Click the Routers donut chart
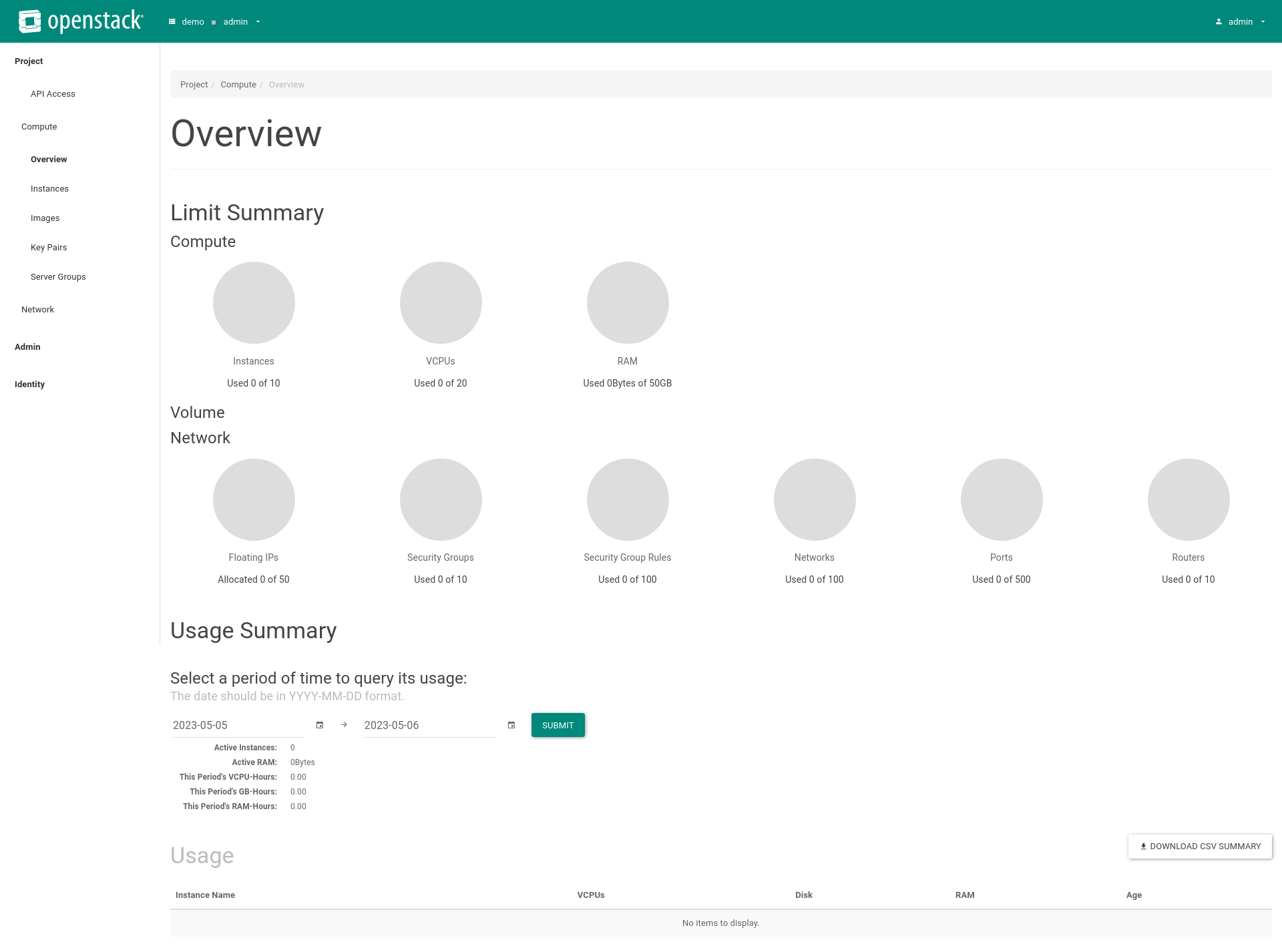The image size is (1282, 952). coord(1188,499)
